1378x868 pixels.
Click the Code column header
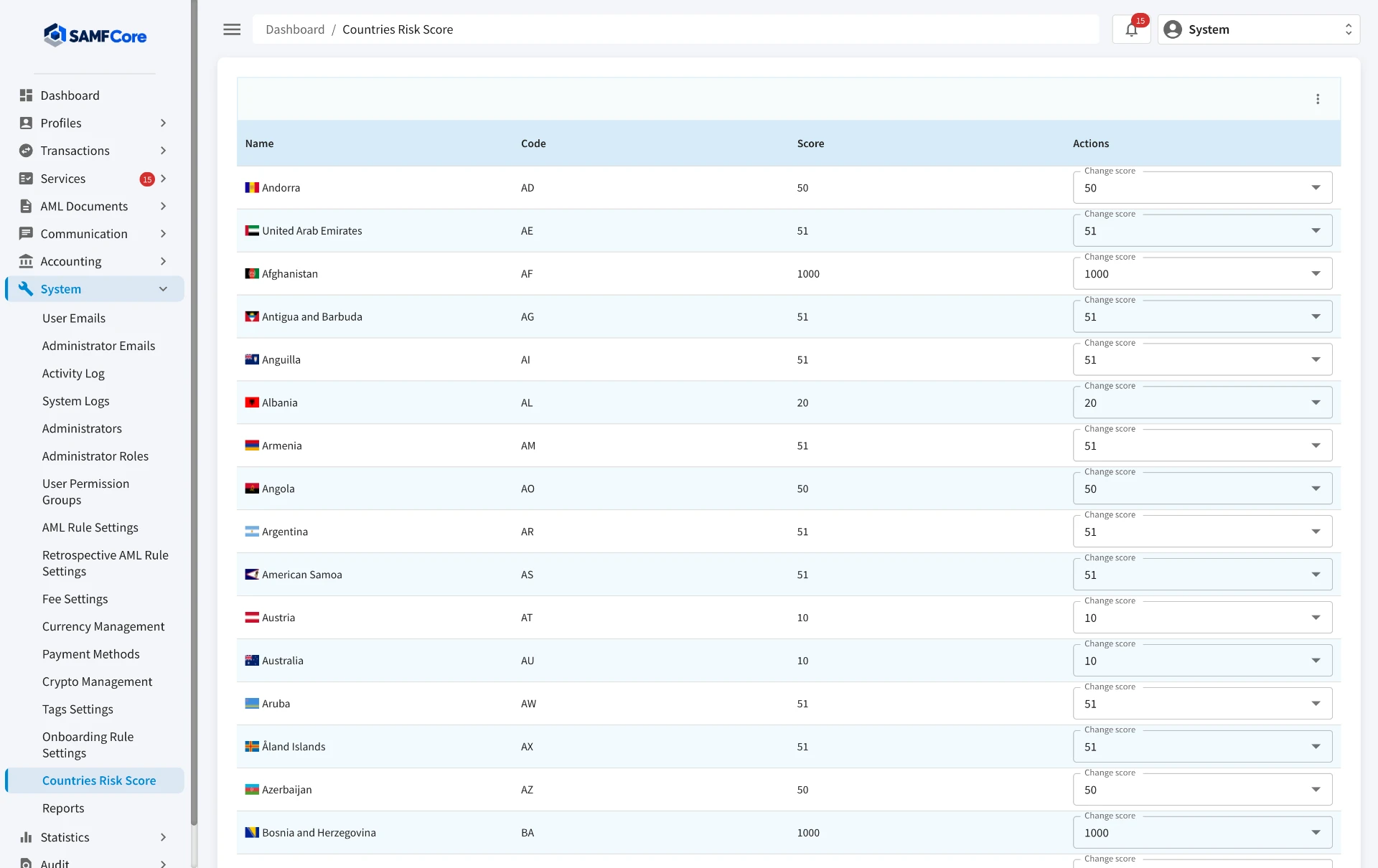(x=533, y=143)
